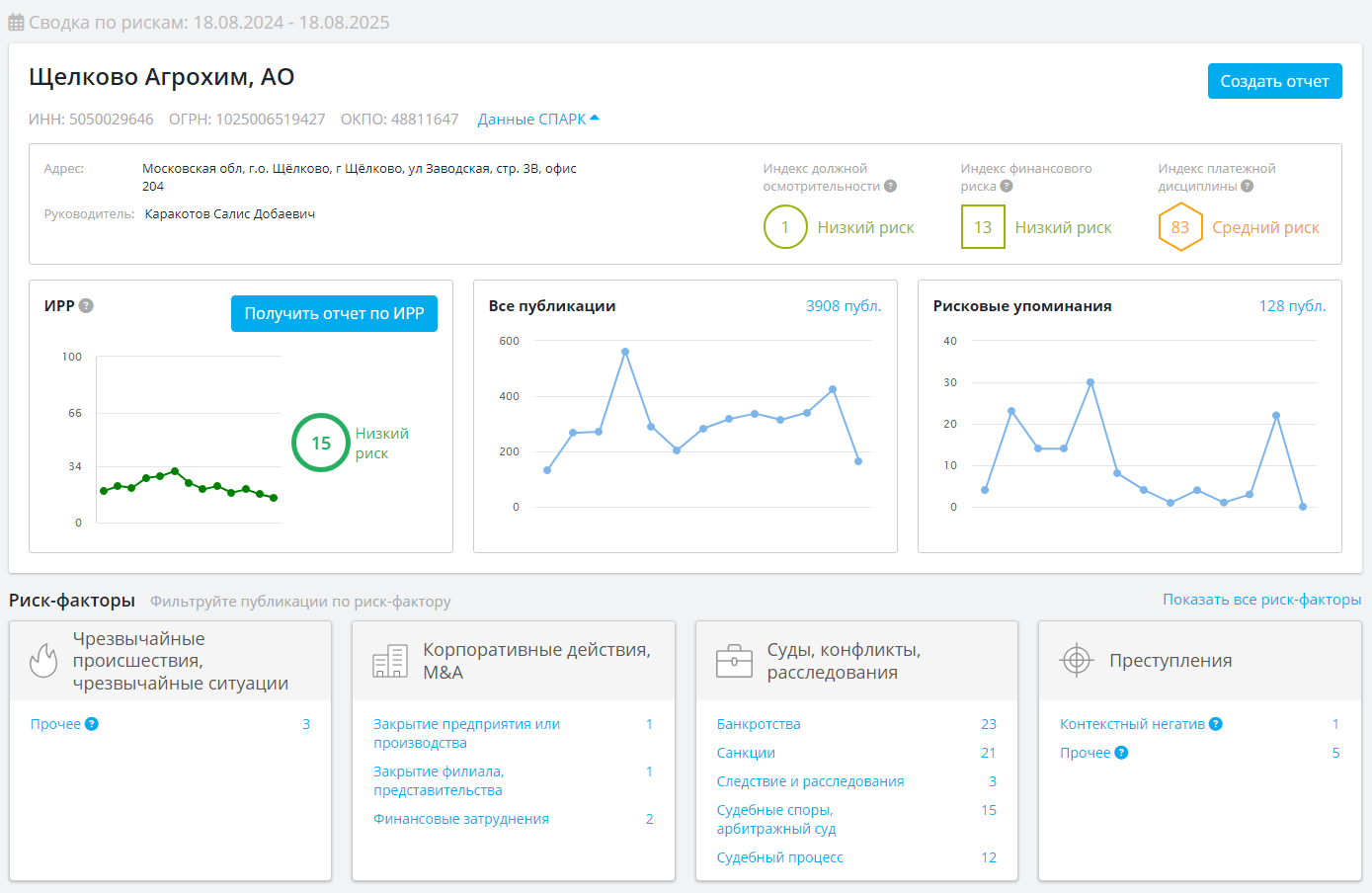Click count 21 next to Санкции

[989, 753]
